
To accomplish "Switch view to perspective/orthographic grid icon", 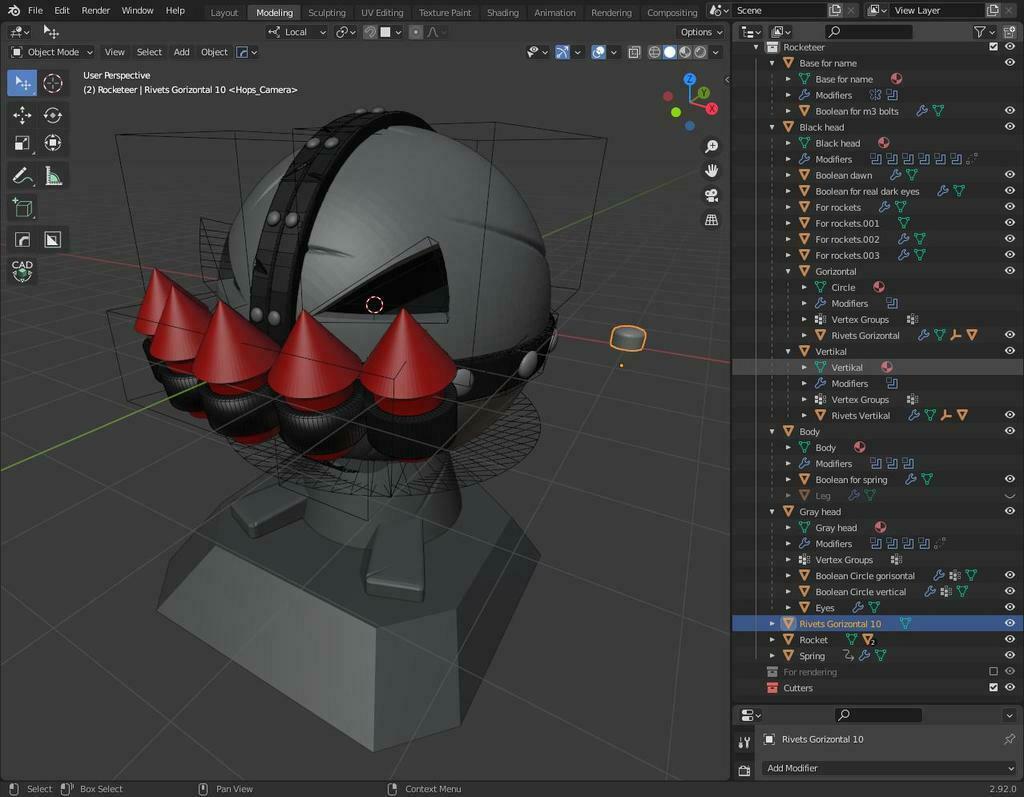I will (x=712, y=219).
